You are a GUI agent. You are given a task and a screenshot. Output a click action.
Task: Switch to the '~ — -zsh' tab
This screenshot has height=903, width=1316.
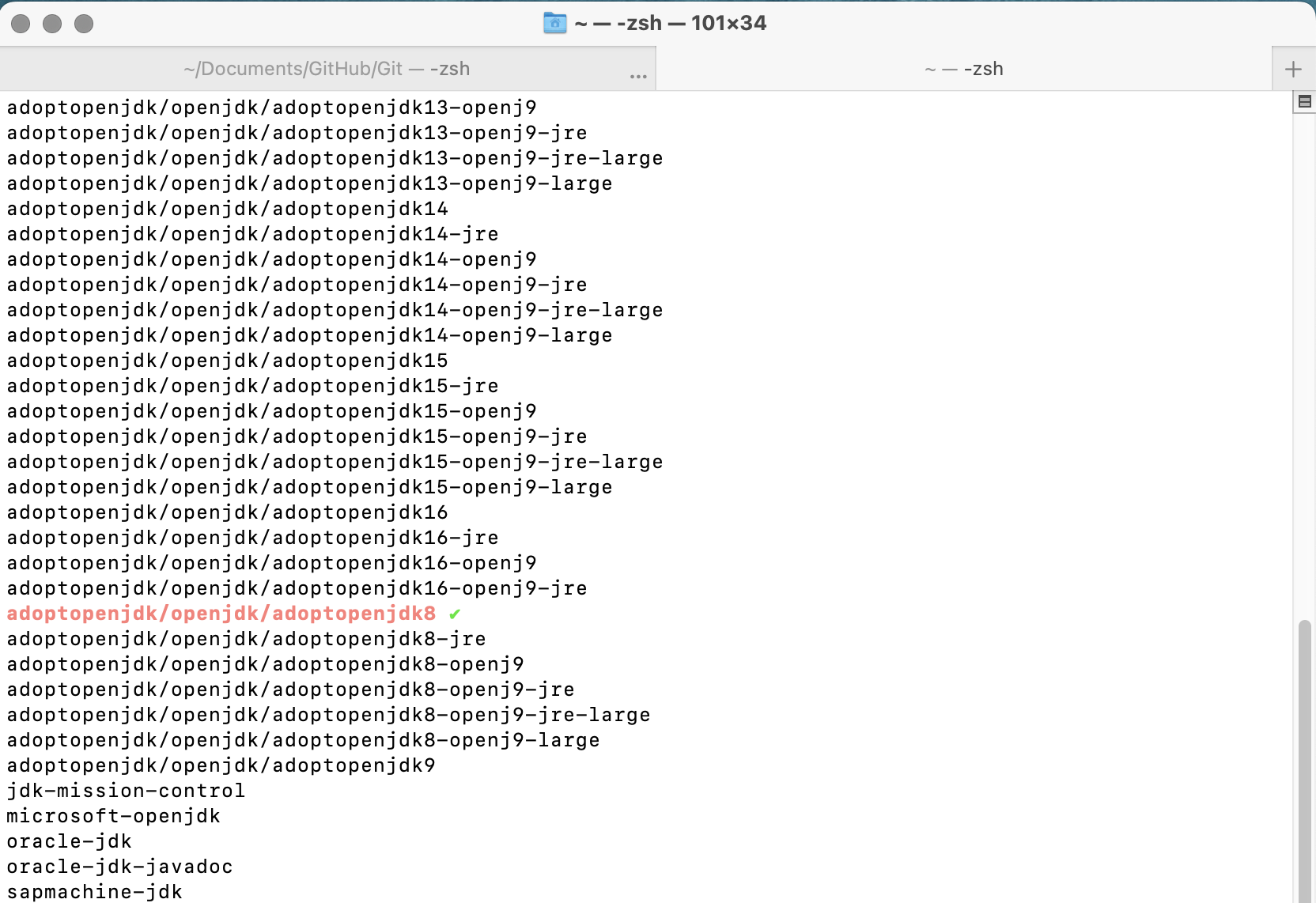963,69
